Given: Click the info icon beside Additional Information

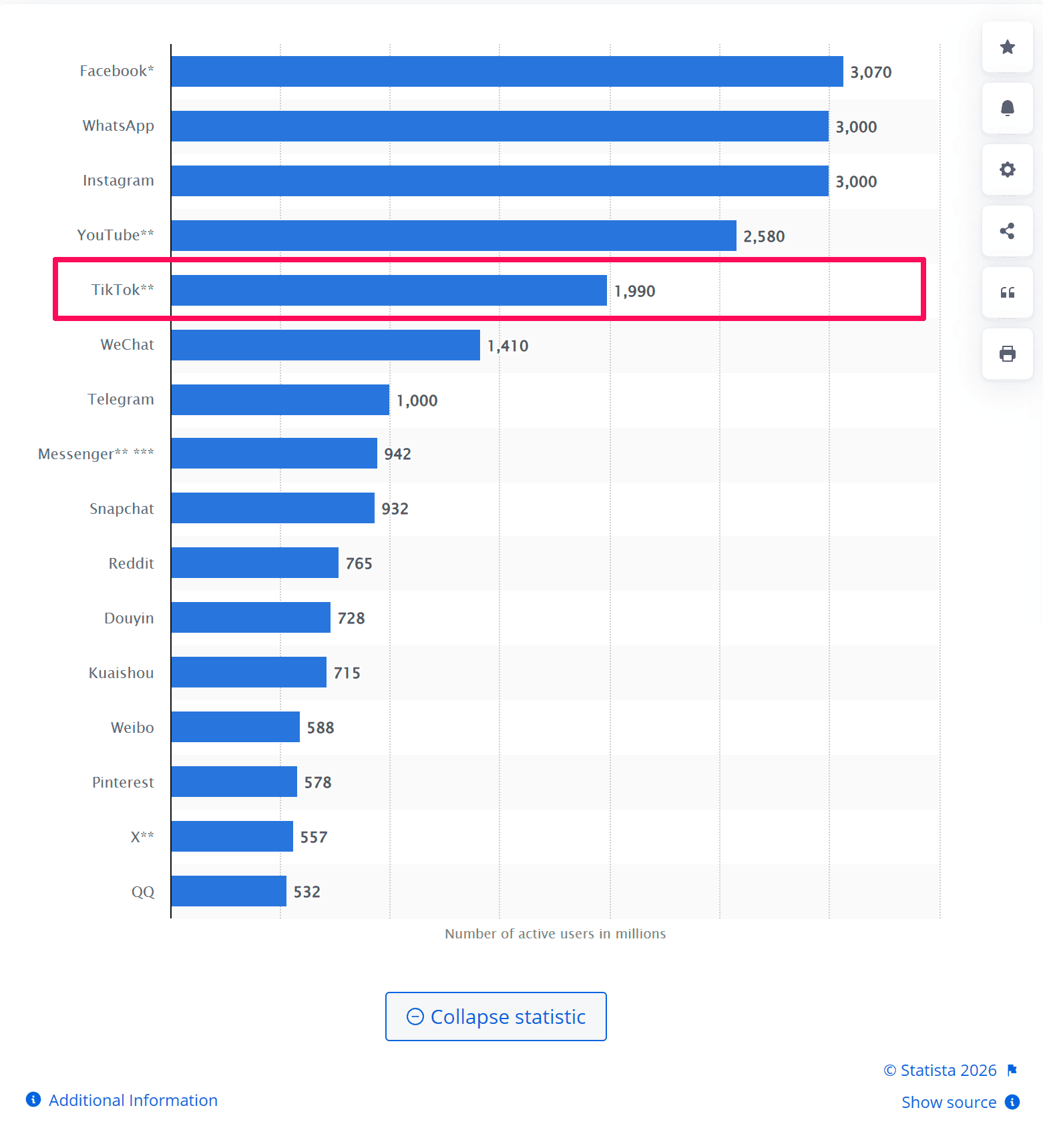Looking at the screenshot, I should click(x=33, y=1100).
